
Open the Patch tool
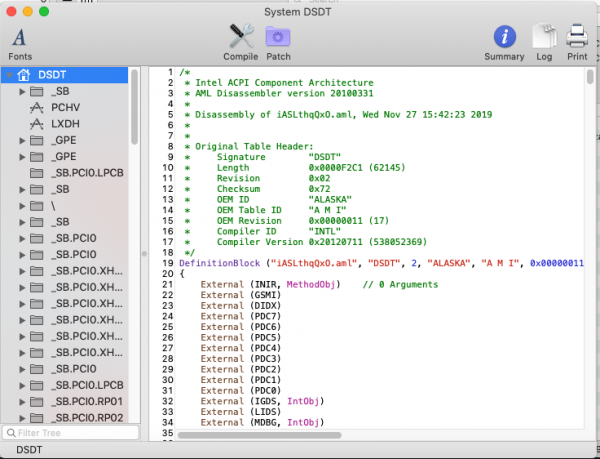tap(278, 43)
